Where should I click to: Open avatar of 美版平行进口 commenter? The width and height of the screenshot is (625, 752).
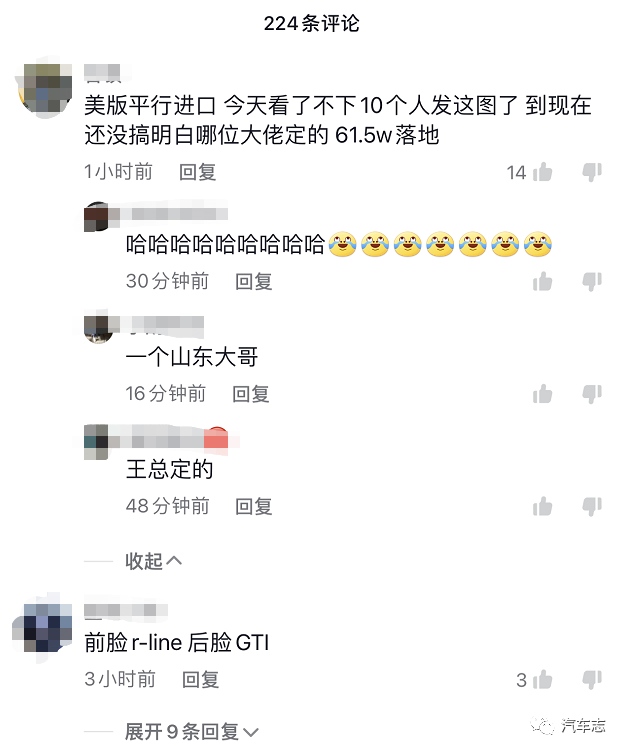pyautogui.click(x=44, y=89)
